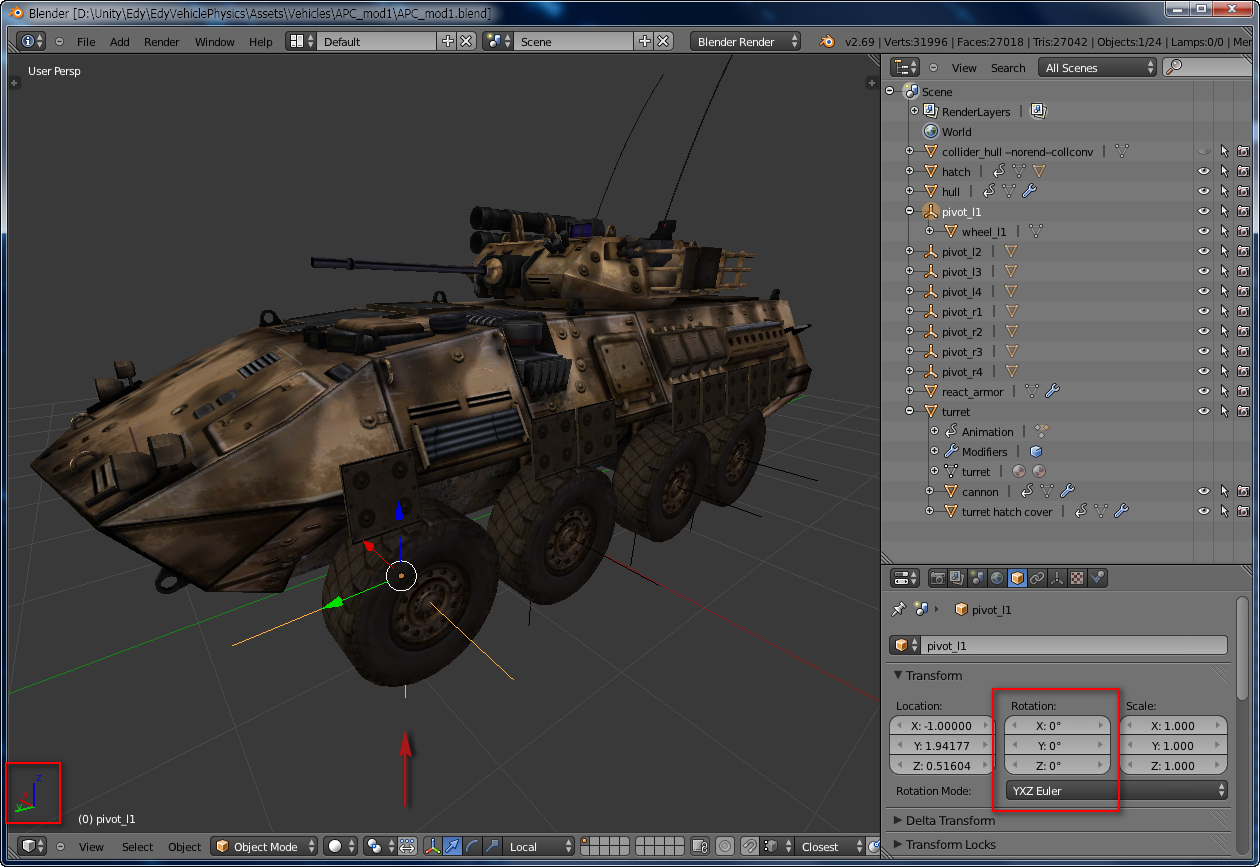The height and width of the screenshot is (867, 1260).
Task: Open the Texture properties tab
Action: (x=1077, y=578)
